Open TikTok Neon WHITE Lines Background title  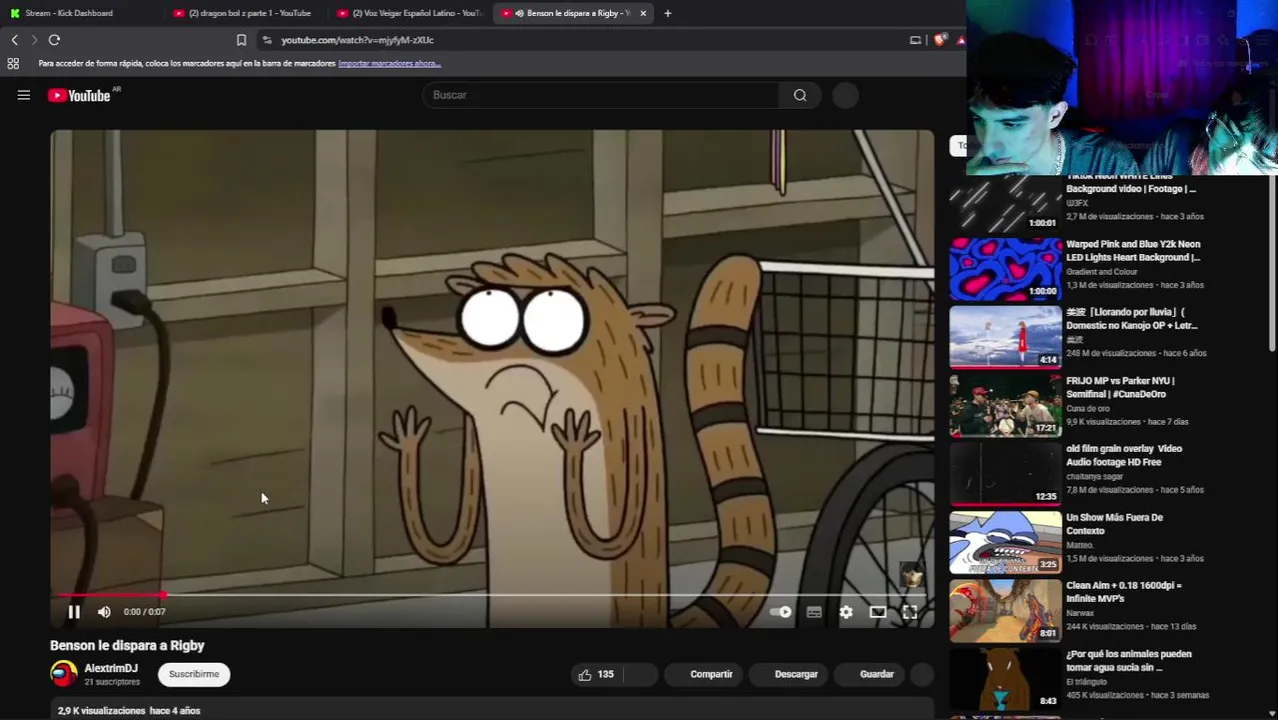pyautogui.click(x=1131, y=182)
